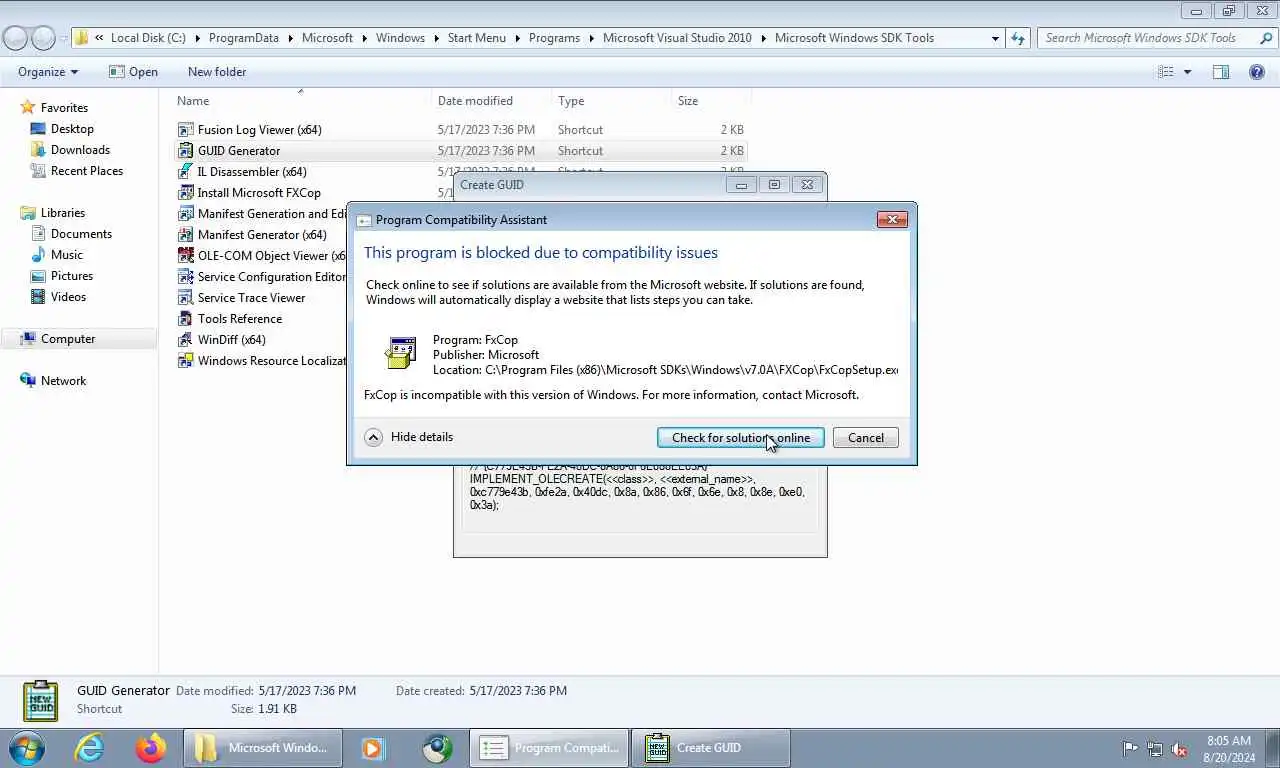This screenshot has height=768, width=1280.
Task: Click Program Compatibility taskbar button
Action: 549,748
